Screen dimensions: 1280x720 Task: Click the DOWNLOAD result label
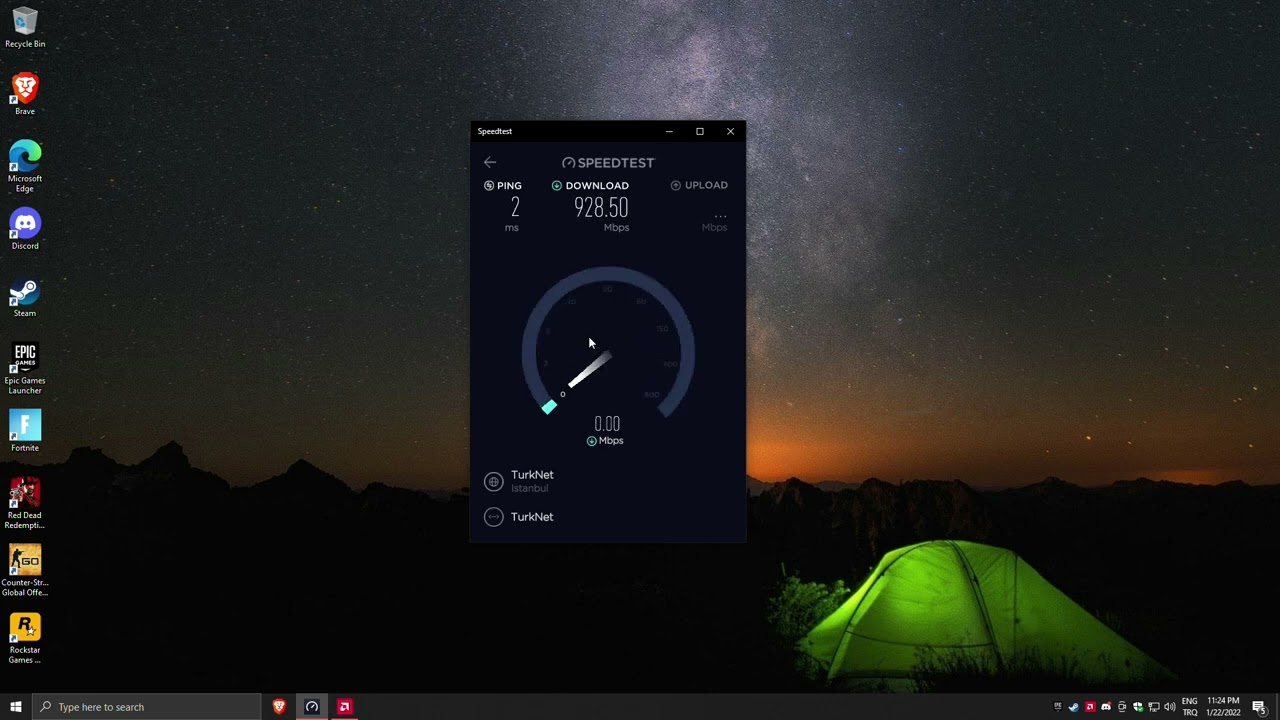tap(597, 185)
